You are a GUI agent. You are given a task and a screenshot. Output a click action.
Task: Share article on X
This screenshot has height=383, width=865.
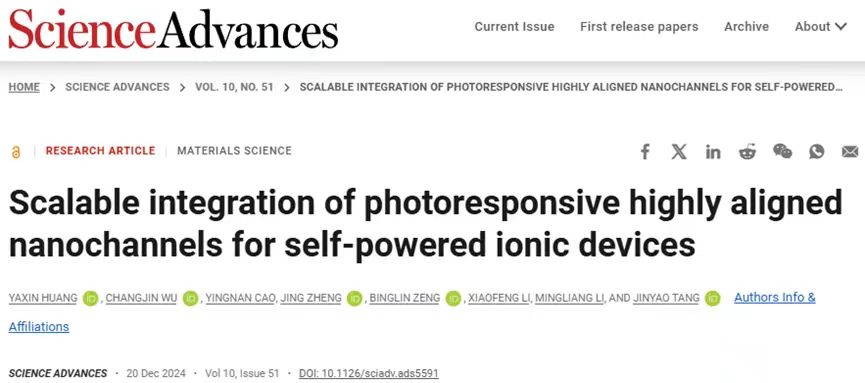click(679, 151)
